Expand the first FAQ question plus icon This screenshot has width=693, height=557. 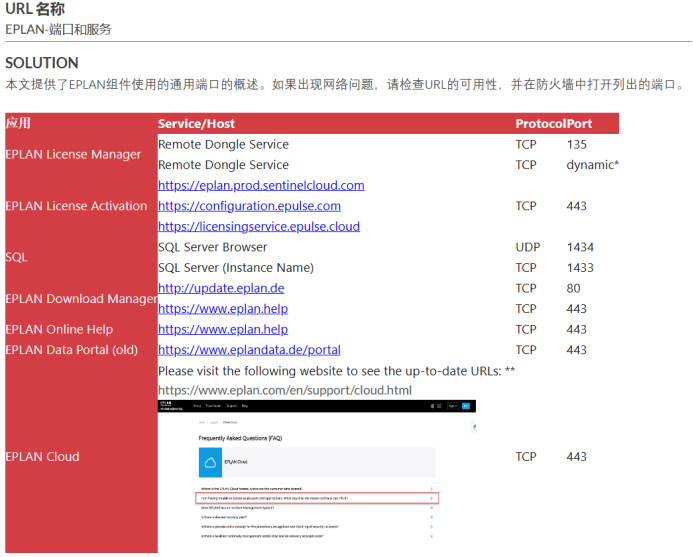(x=431, y=487)
